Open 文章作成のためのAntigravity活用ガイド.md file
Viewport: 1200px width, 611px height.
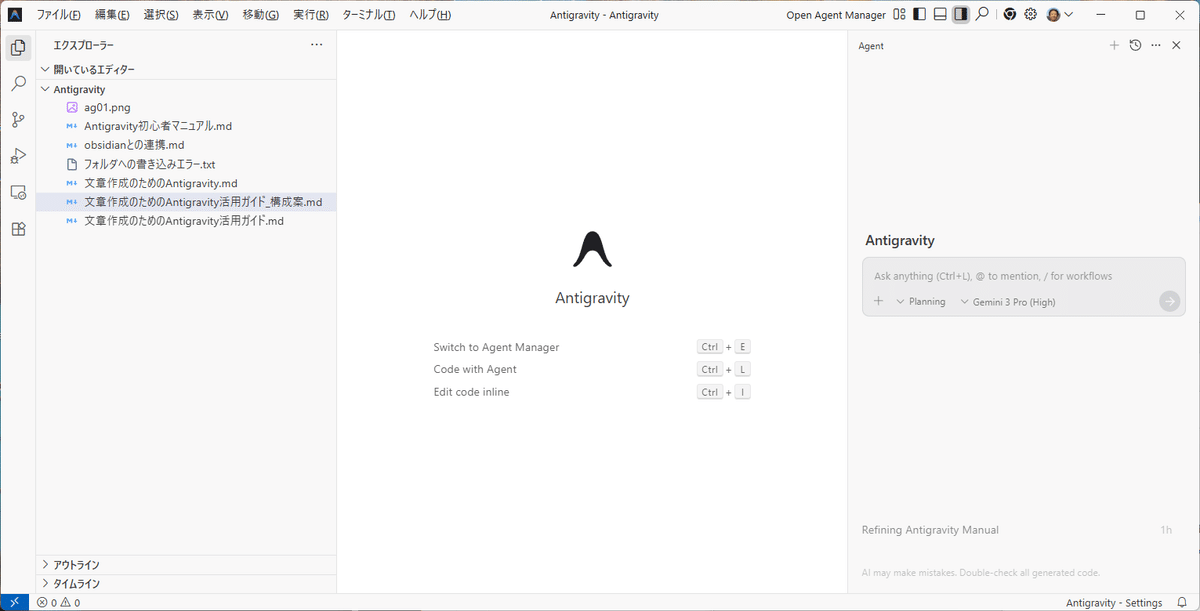(186, 221)
